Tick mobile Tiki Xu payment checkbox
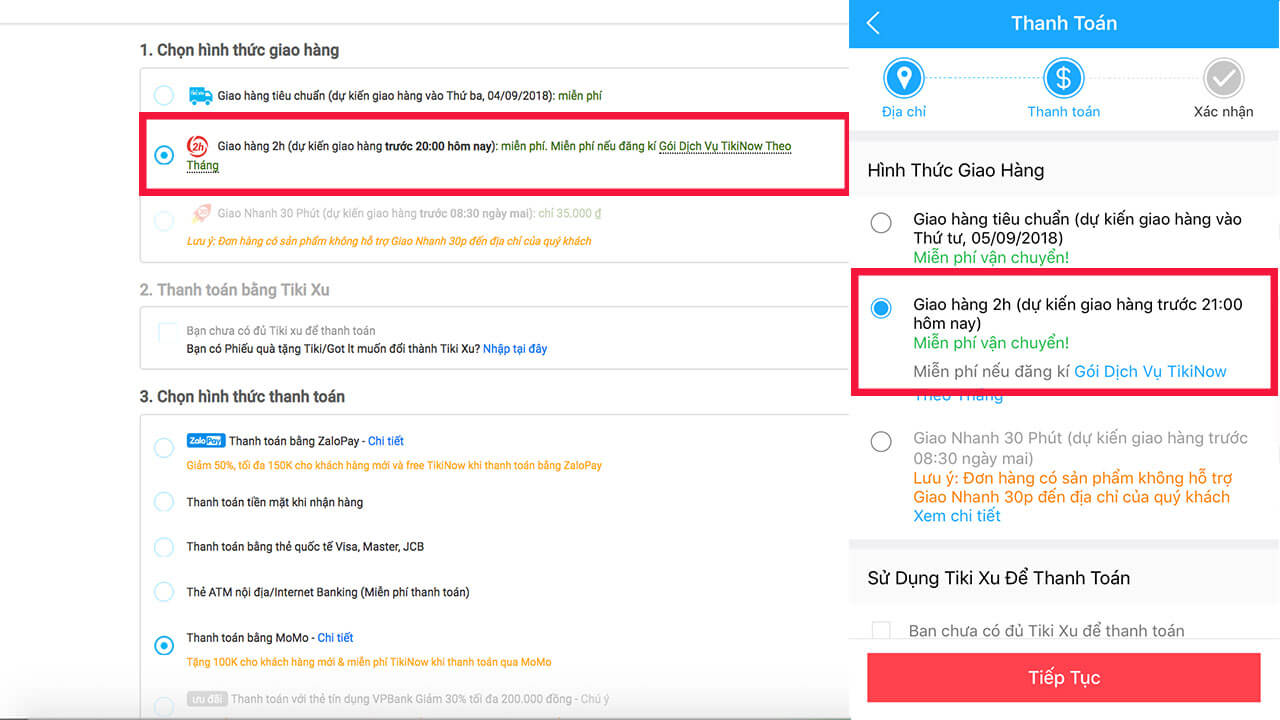Image resolution: width=1280 pixels, height=720 pixels. (881, 631)
